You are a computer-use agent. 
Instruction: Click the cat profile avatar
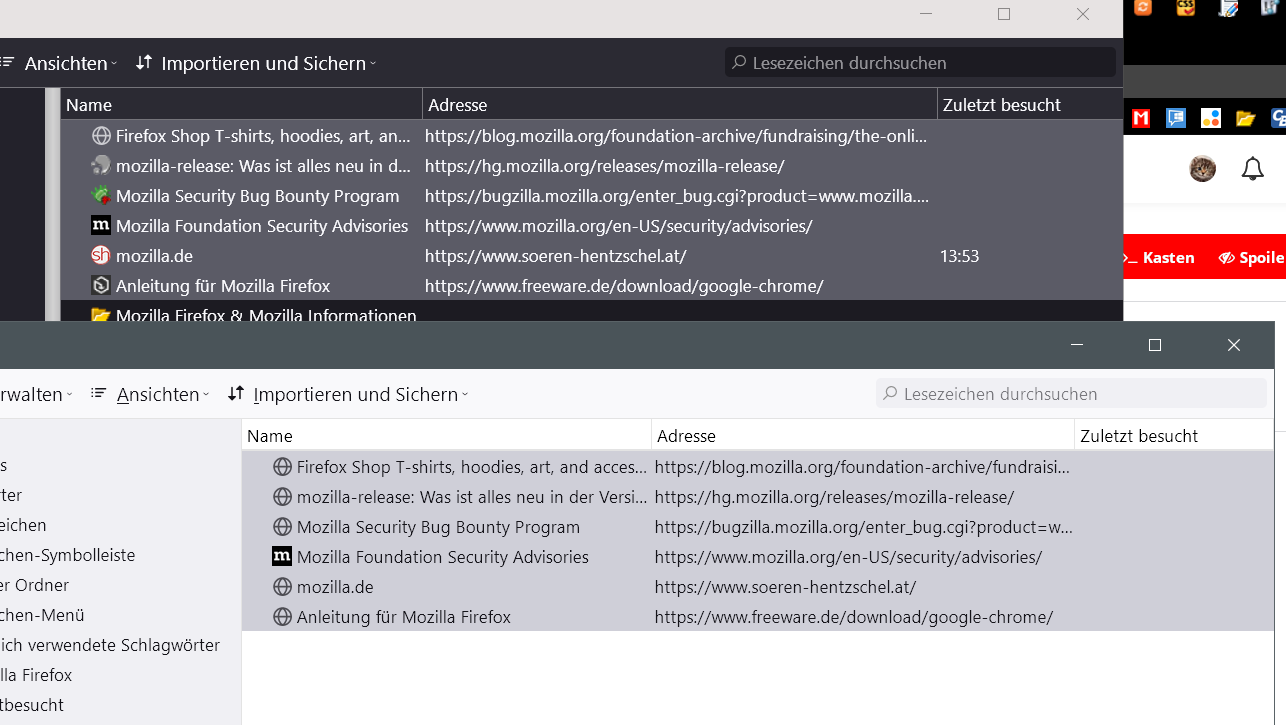point(1202,169)
